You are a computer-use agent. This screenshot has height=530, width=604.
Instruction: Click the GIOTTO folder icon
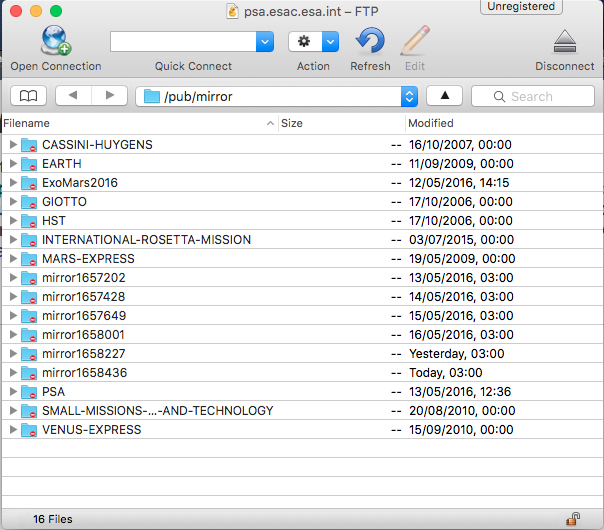pos(29,202)
